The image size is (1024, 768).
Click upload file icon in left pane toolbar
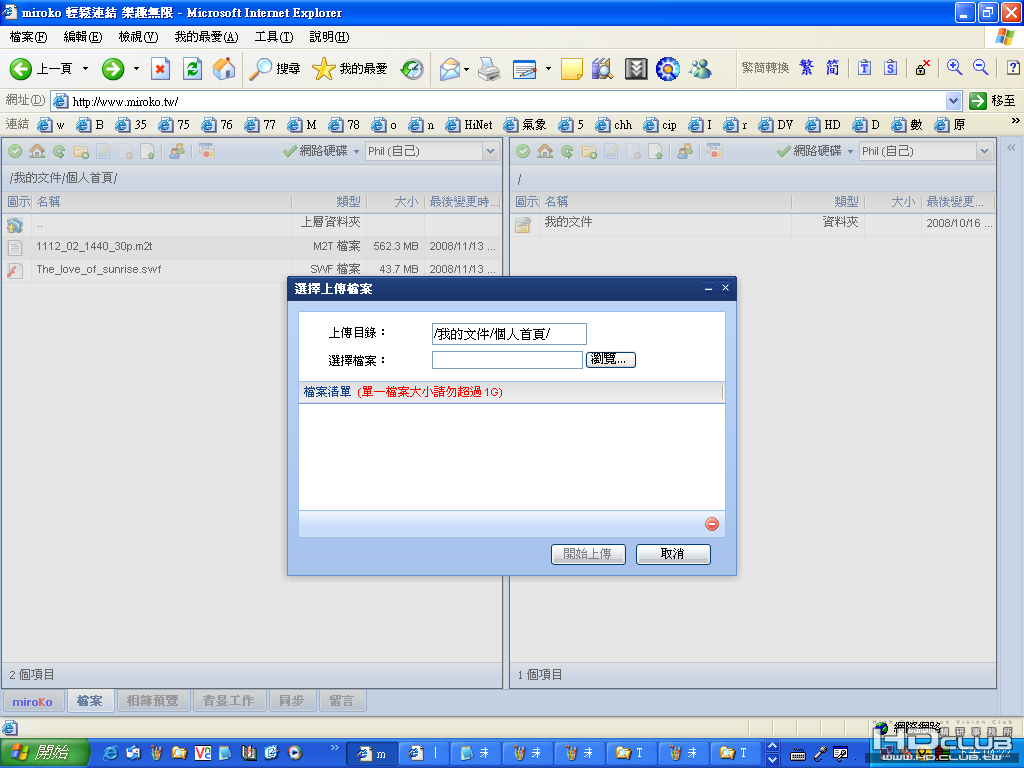pyautogui.click(x=148, y=152)
